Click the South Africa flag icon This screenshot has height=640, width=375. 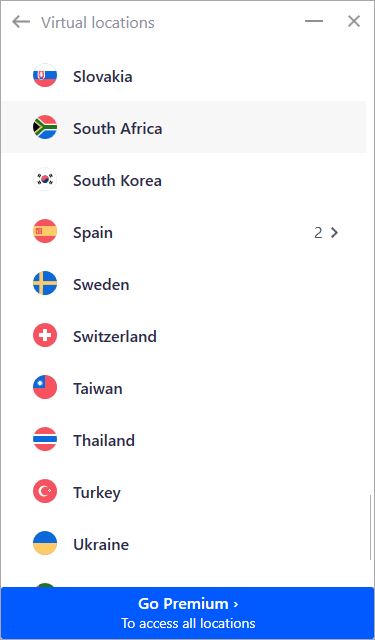(x=45, y=128)
